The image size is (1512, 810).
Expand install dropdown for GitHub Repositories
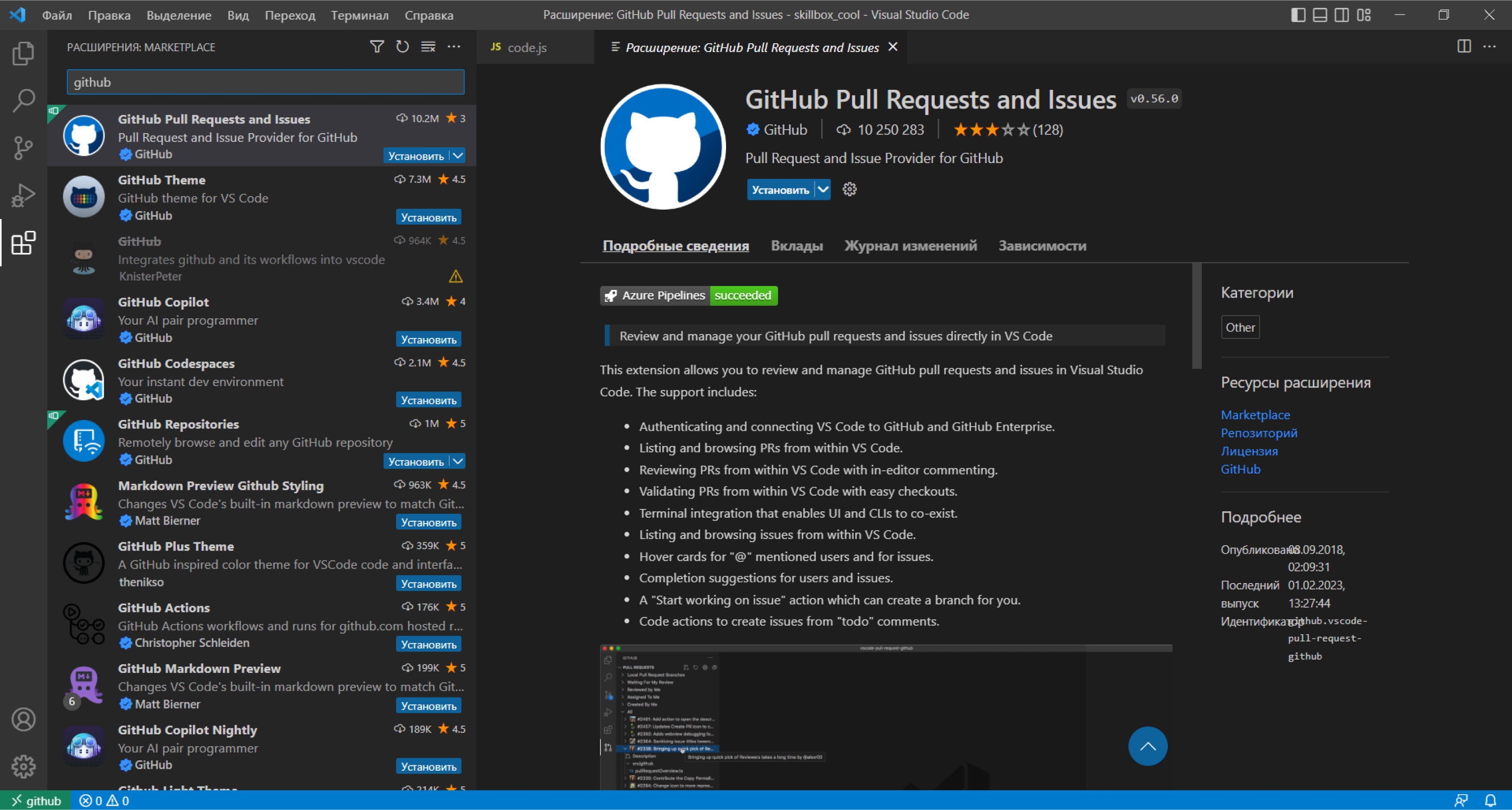pos(457,461)
